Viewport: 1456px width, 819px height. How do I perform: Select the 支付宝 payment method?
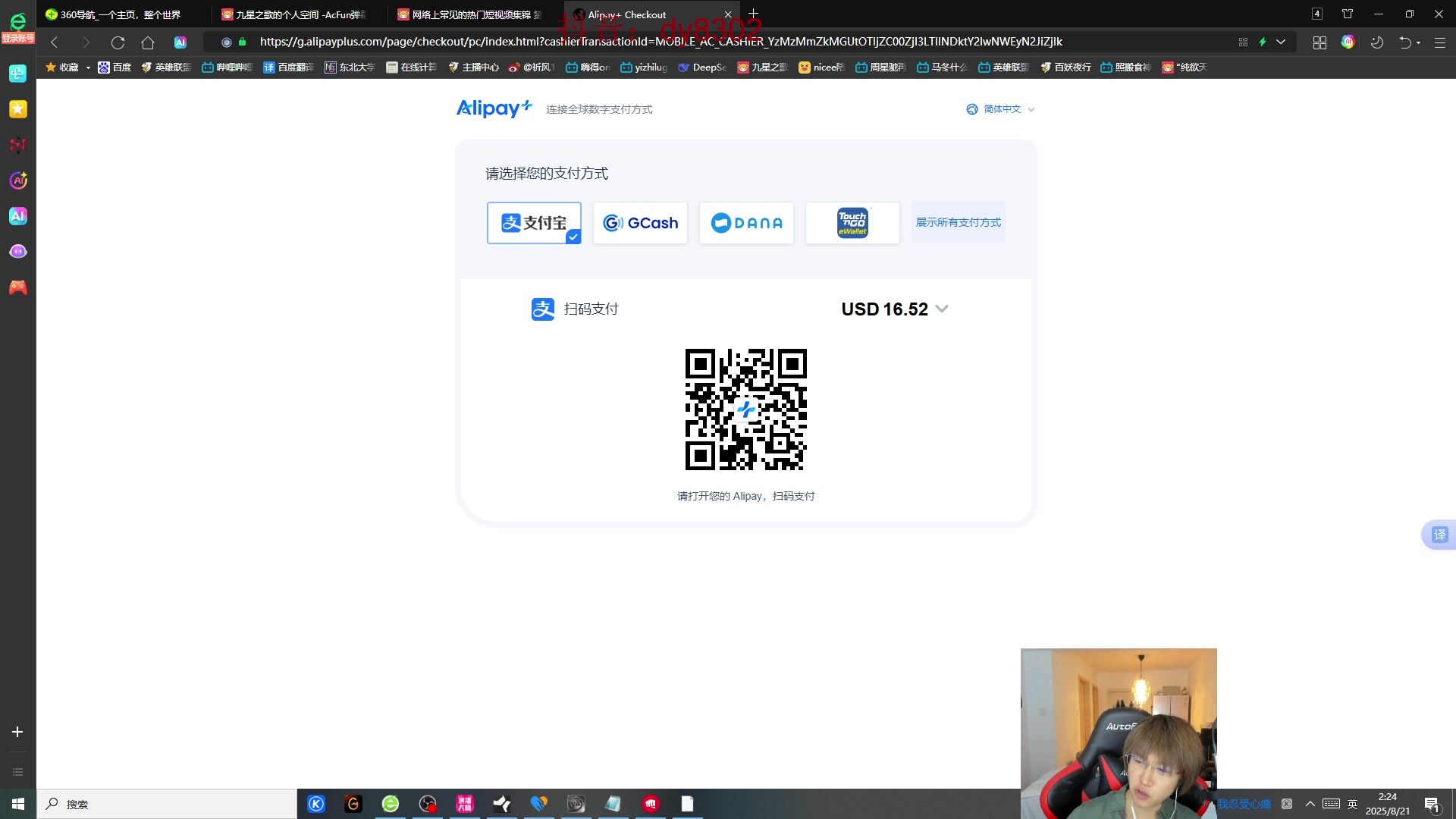pos(534,223)
